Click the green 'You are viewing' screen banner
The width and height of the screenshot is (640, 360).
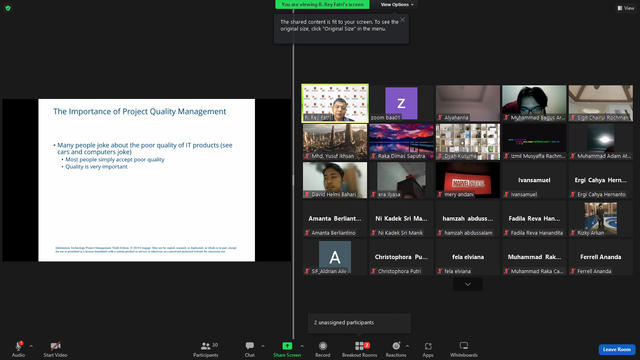pyautogui.click(x=322, y=4)
